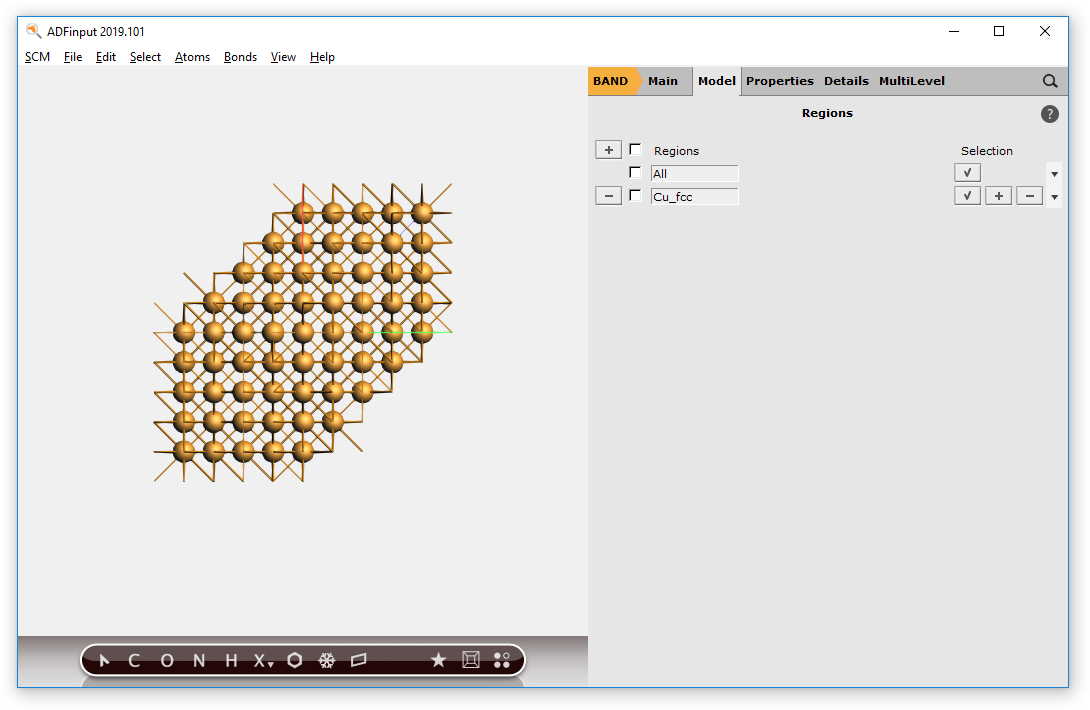Select the pointer/selection tool in the toolbar

click(x=105, y=660)
